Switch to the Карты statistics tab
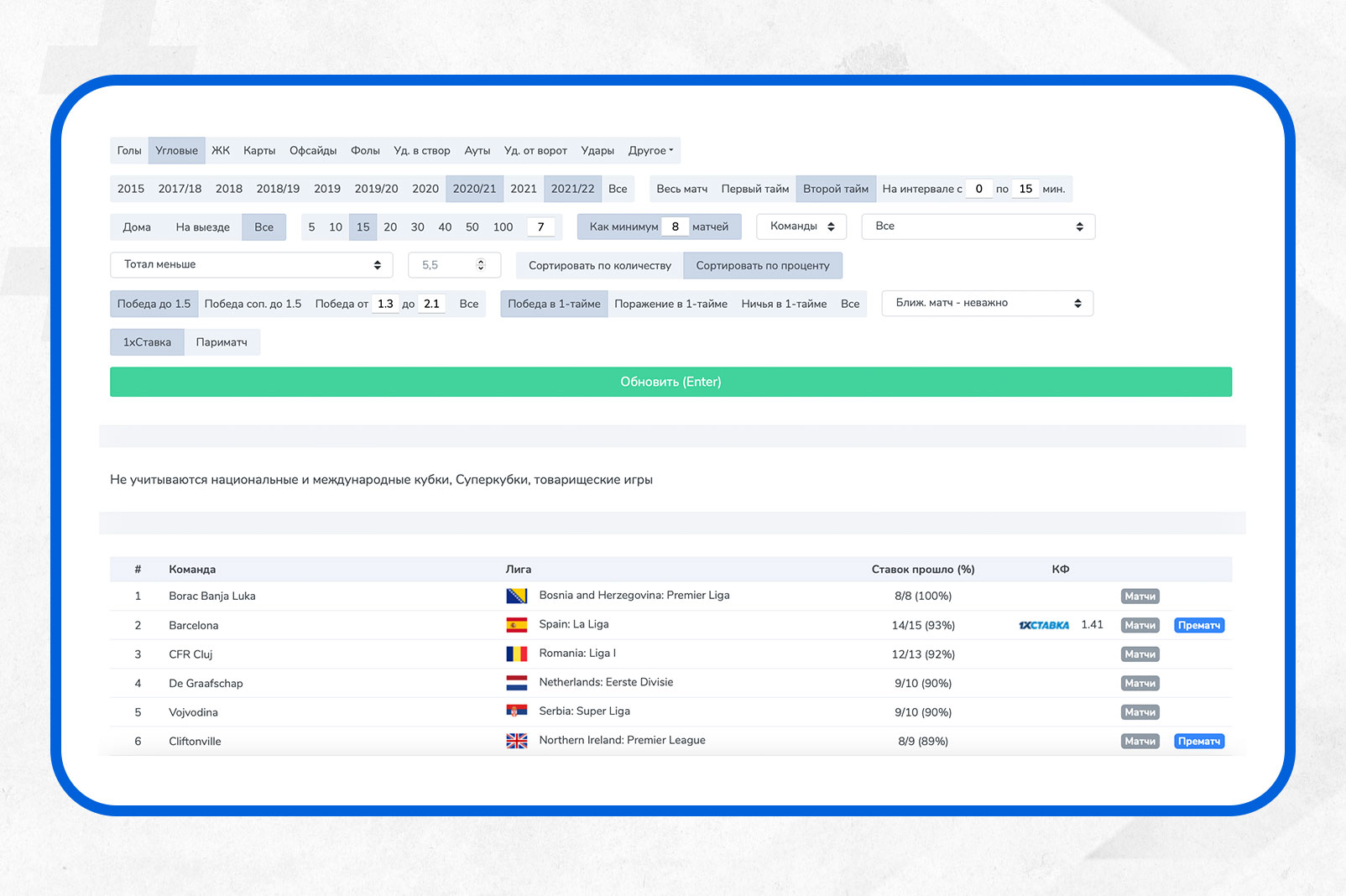This screenshot has height=896, width=1346. [259, 151]
